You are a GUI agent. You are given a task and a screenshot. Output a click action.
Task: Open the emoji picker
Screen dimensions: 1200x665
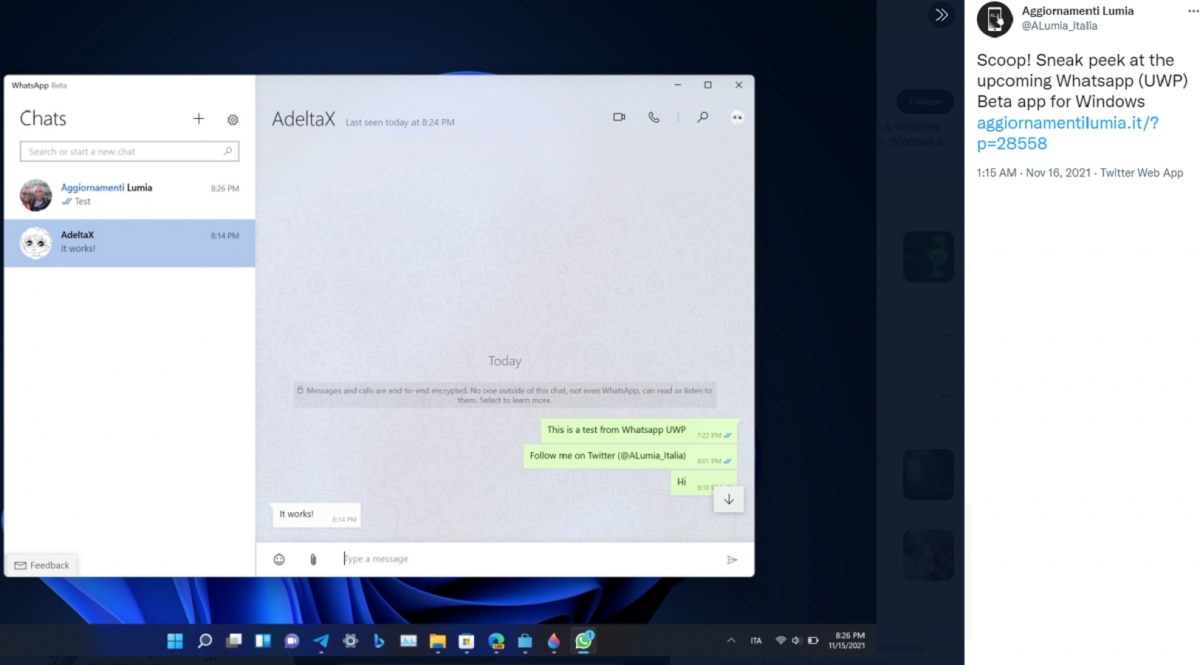(279, 559)
